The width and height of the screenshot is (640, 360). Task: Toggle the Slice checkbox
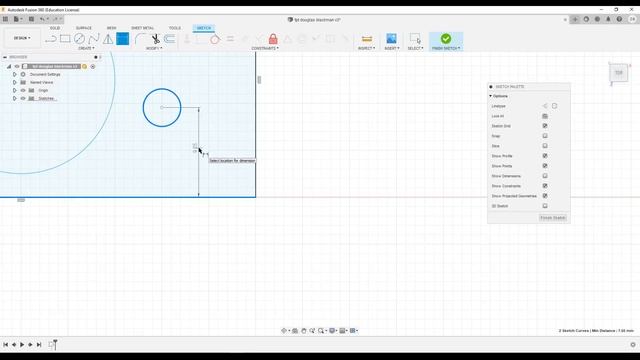coord(545,146)
